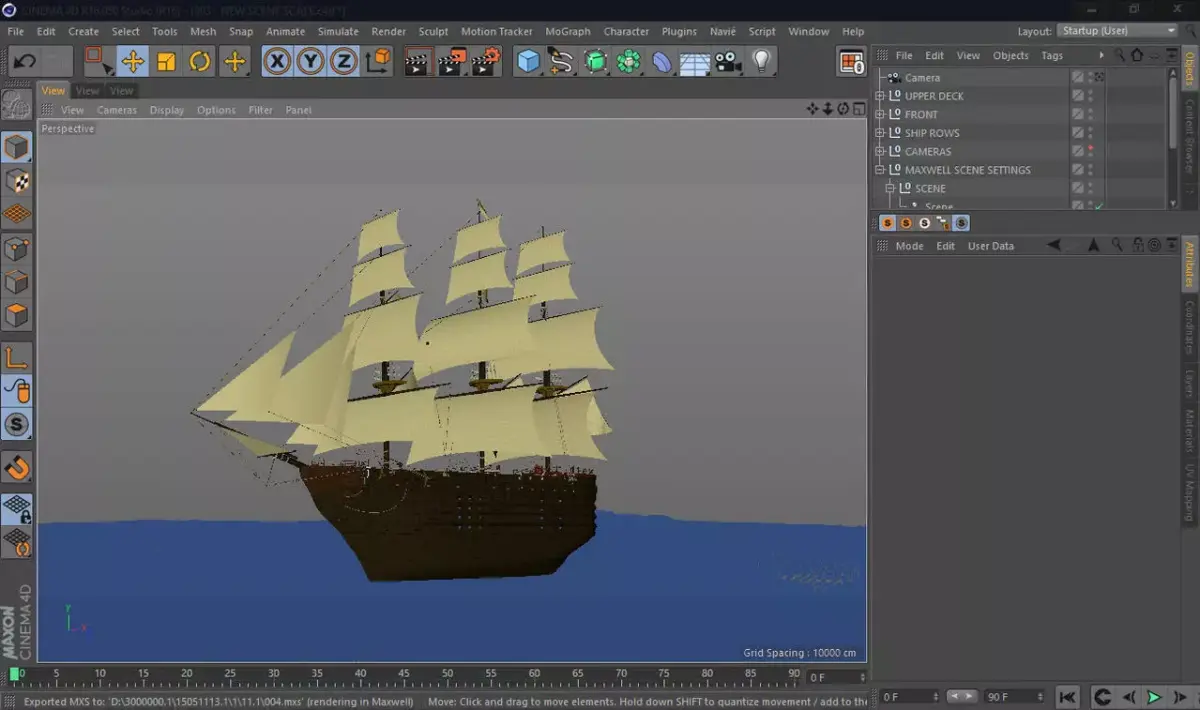Viewport: 1200px width, 710px height.
Task: Toggle viewport maximize icon
Action: (858, 109)
